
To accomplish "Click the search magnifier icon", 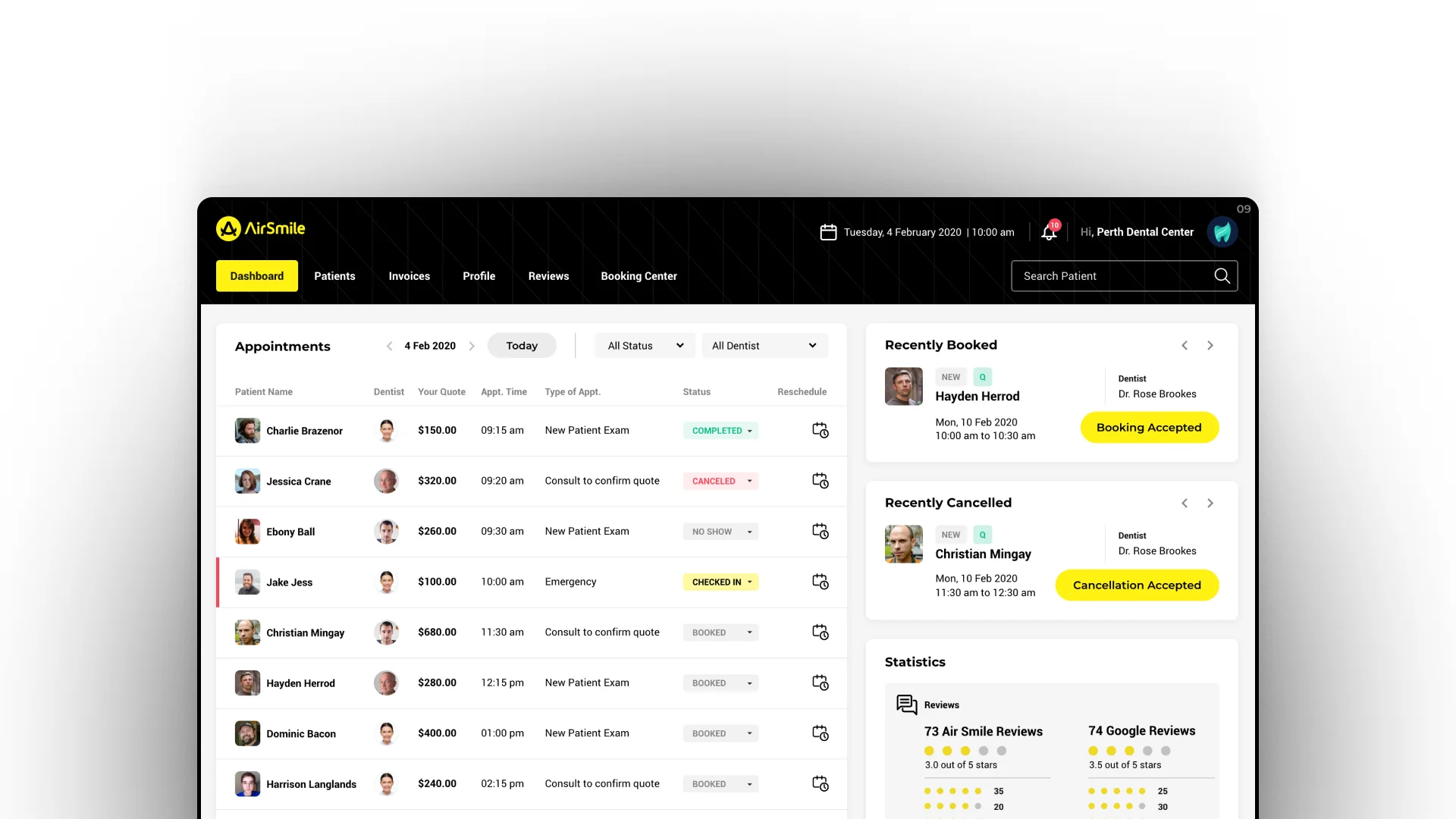I will (1222, 276).
